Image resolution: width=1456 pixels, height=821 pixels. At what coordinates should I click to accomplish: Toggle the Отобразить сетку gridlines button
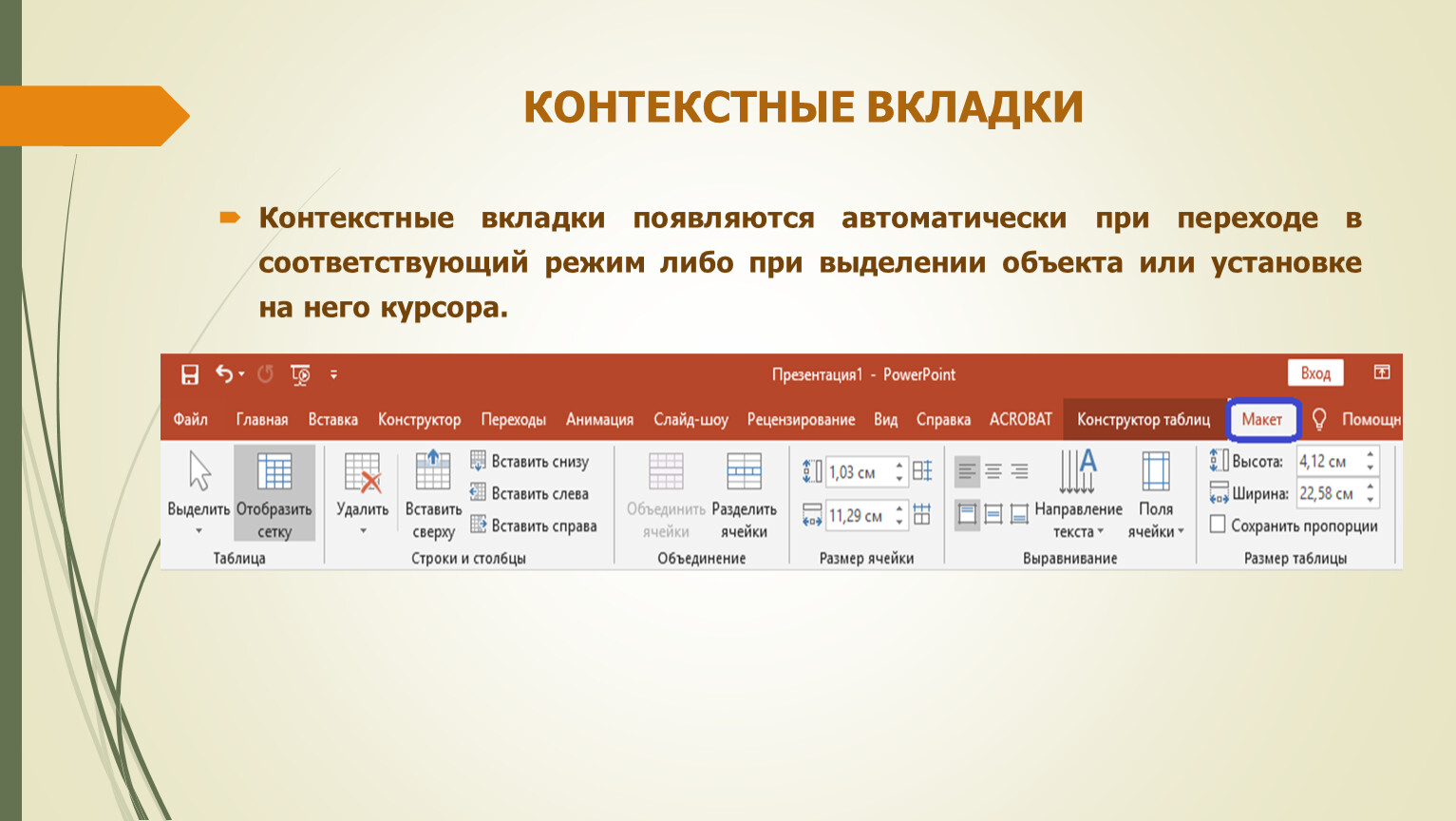[274, 493]
